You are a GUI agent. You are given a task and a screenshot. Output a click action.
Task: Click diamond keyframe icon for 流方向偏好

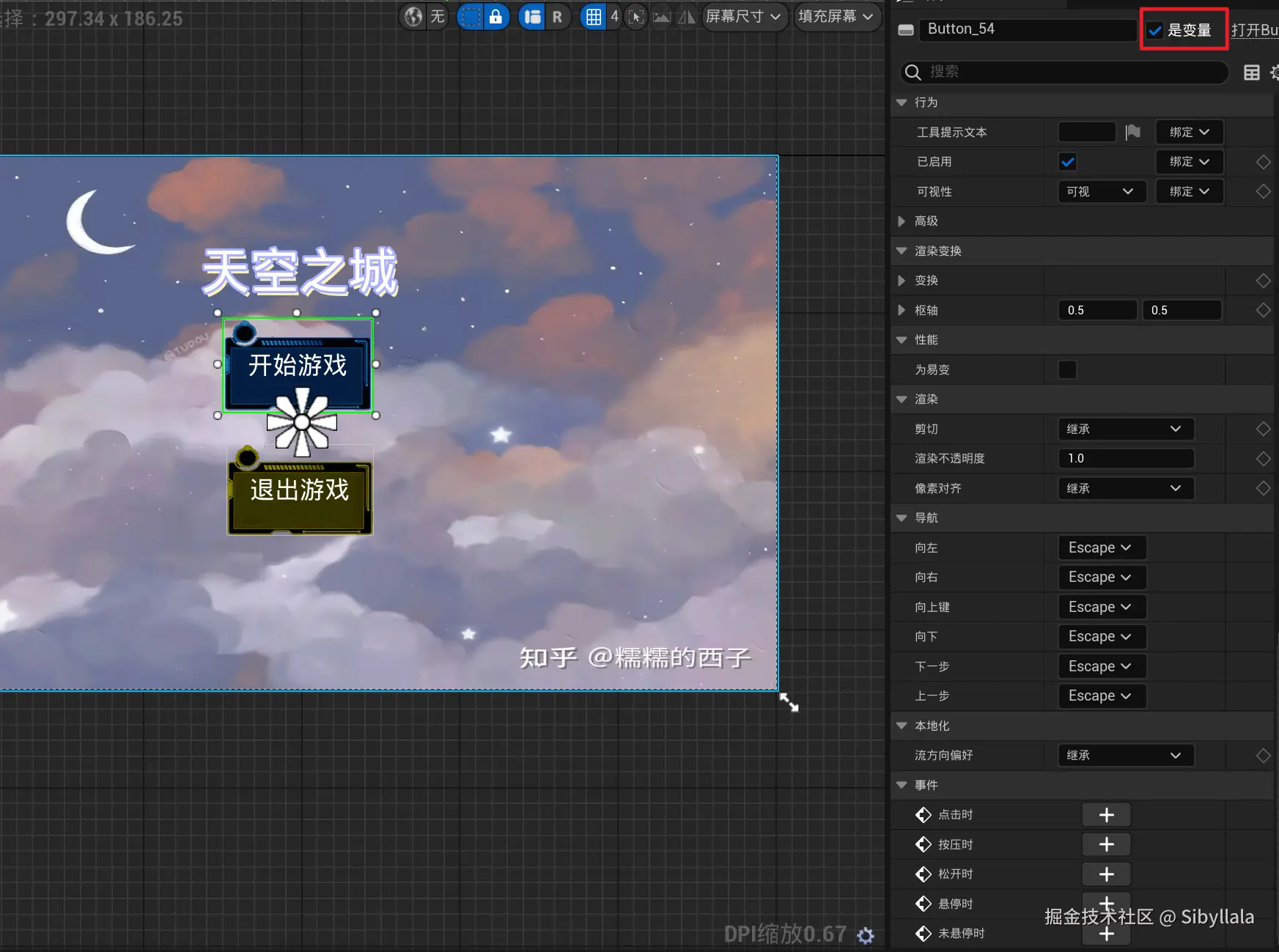pos(1264,756)
